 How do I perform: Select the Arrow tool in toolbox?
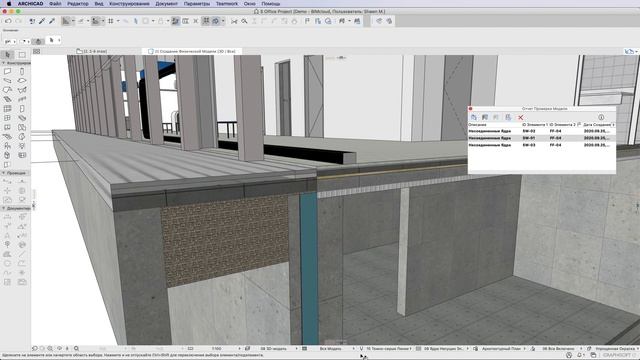click(x=8, y=55)
